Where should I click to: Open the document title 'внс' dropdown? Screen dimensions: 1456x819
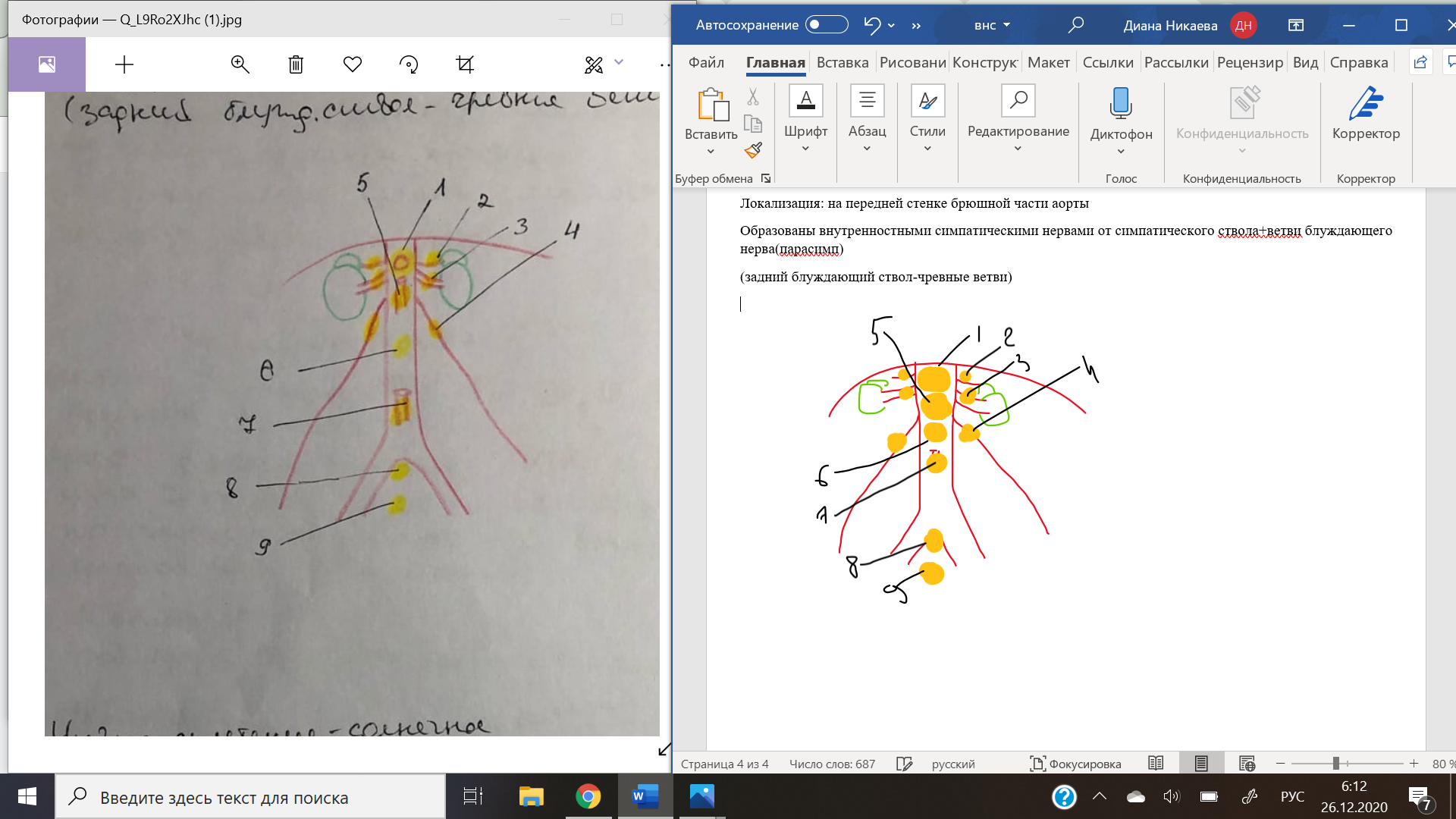click(x=1007, y=25)
